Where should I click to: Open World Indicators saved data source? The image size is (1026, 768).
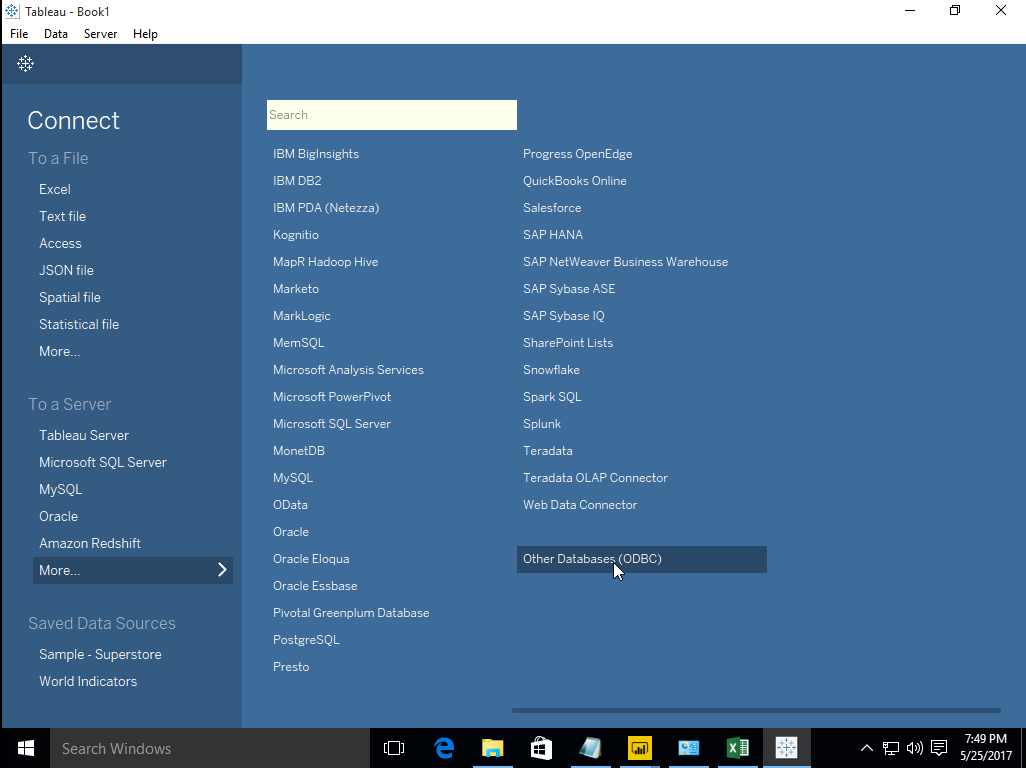(x=88, y=682)
